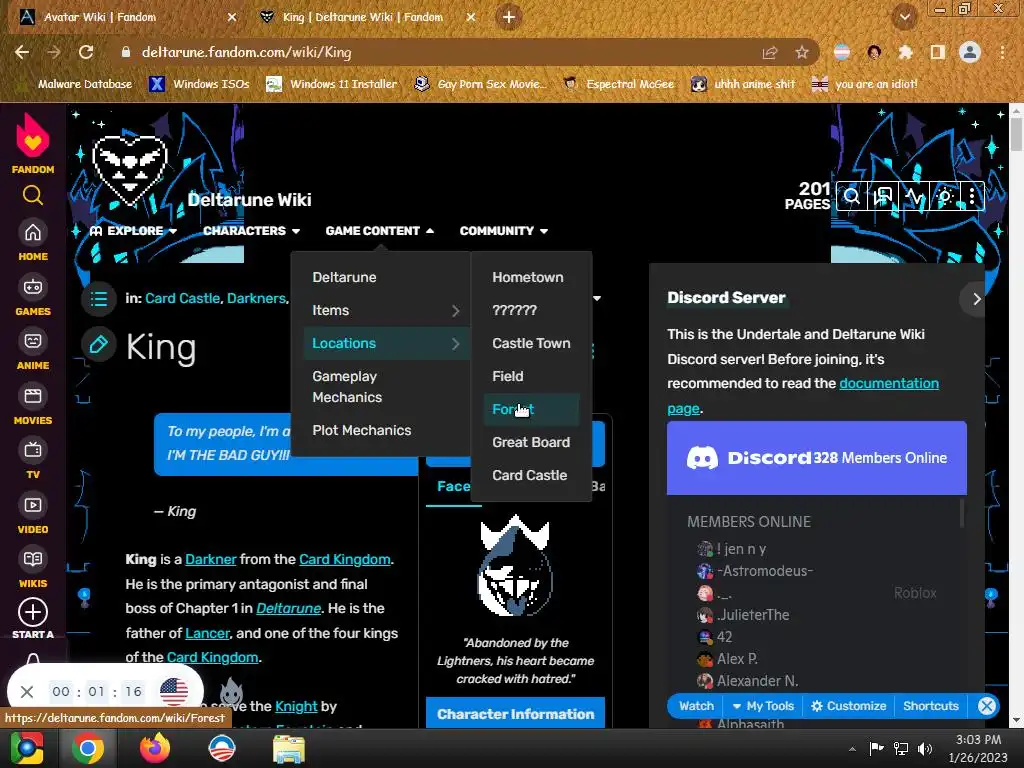Select Castle Town location

click(531, 344)
